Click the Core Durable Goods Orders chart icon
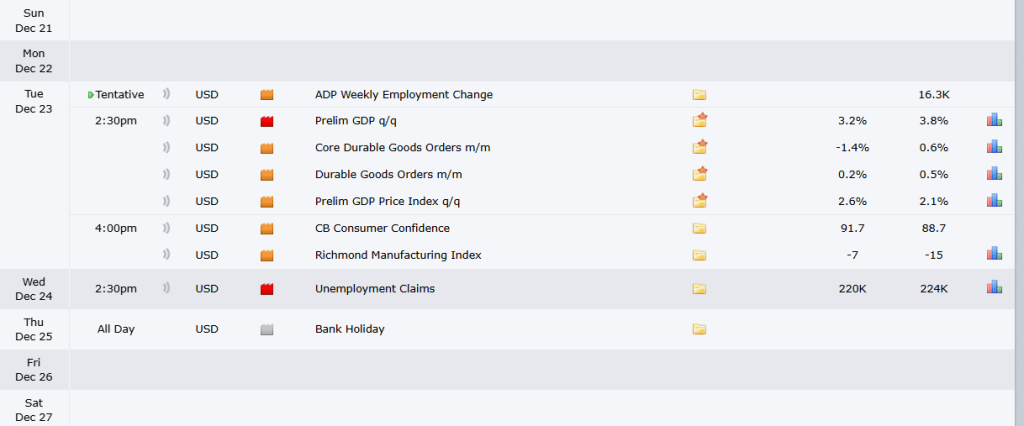Viewport: 1024px width, 426px height. tap(994, 148)
